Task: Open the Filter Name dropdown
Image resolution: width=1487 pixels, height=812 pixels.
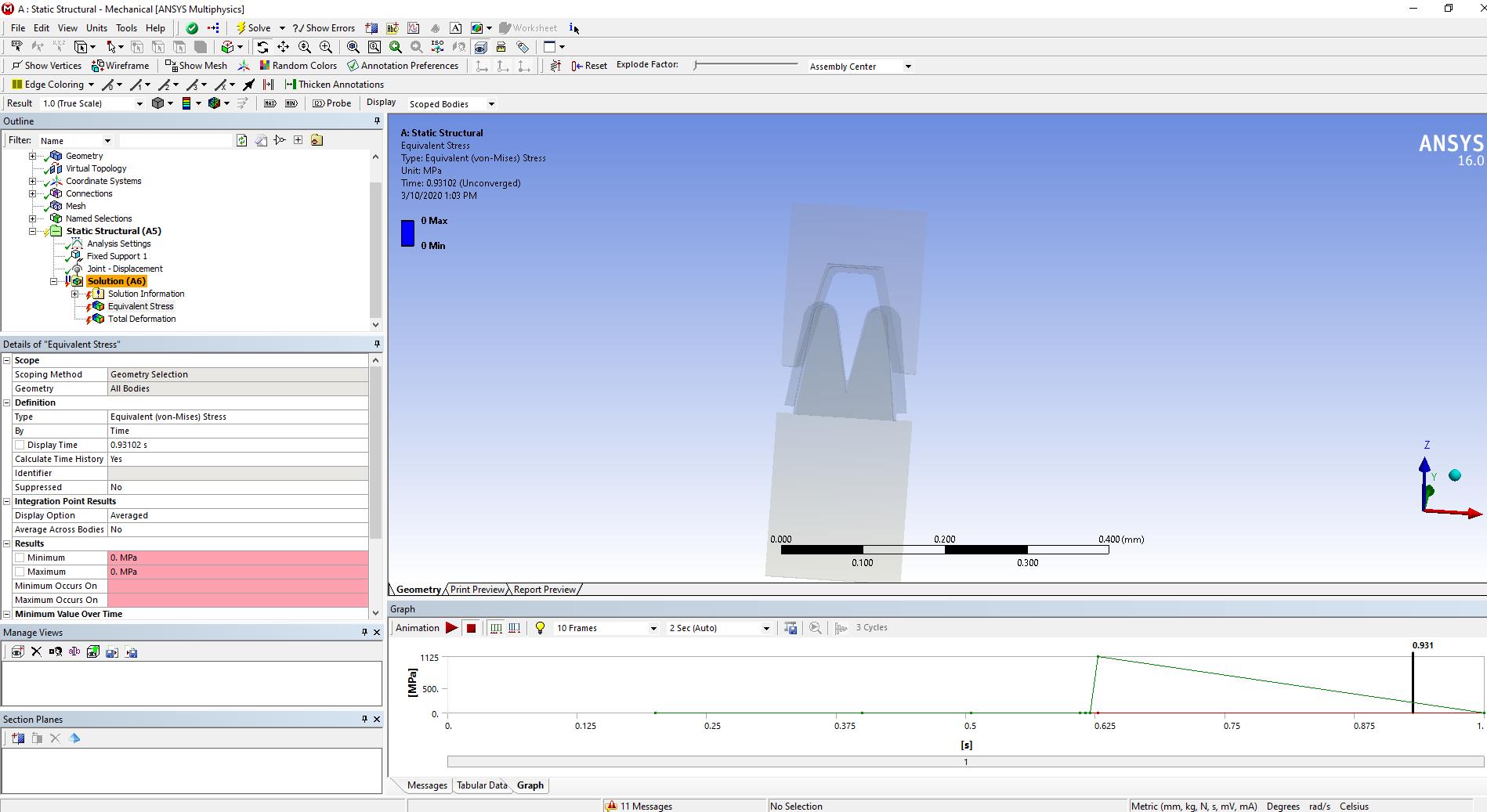Action: click(107, 141)
